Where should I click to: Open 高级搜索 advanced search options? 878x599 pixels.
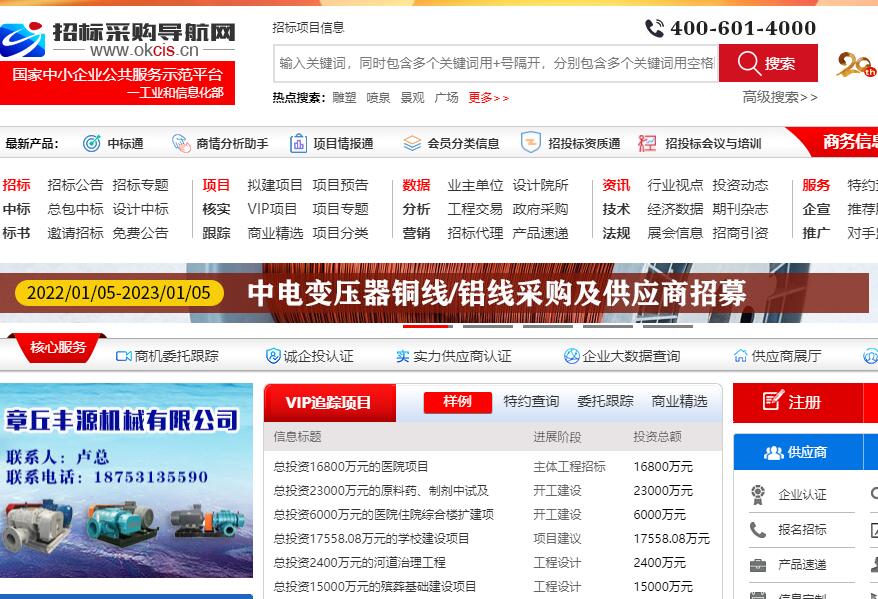[779, 97]
